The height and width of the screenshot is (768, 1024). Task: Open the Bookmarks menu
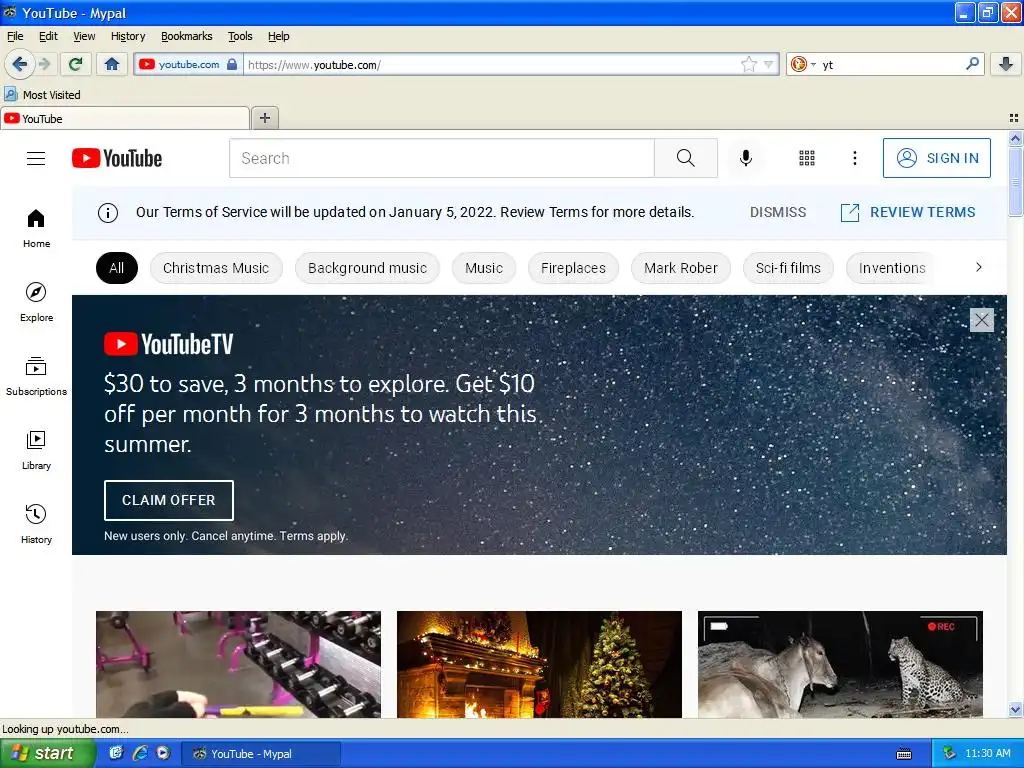187,36
